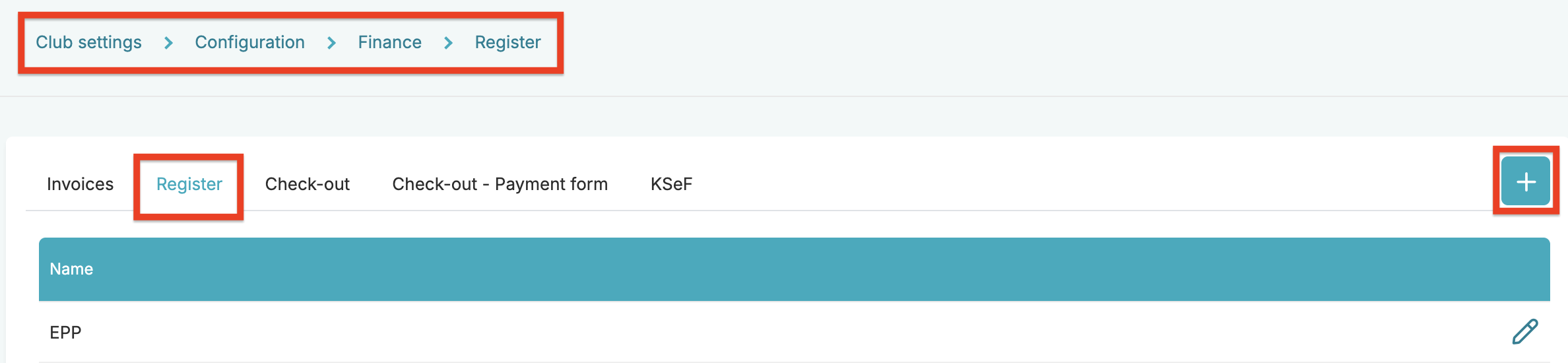Open the KSeF tab

pos(671,184)
